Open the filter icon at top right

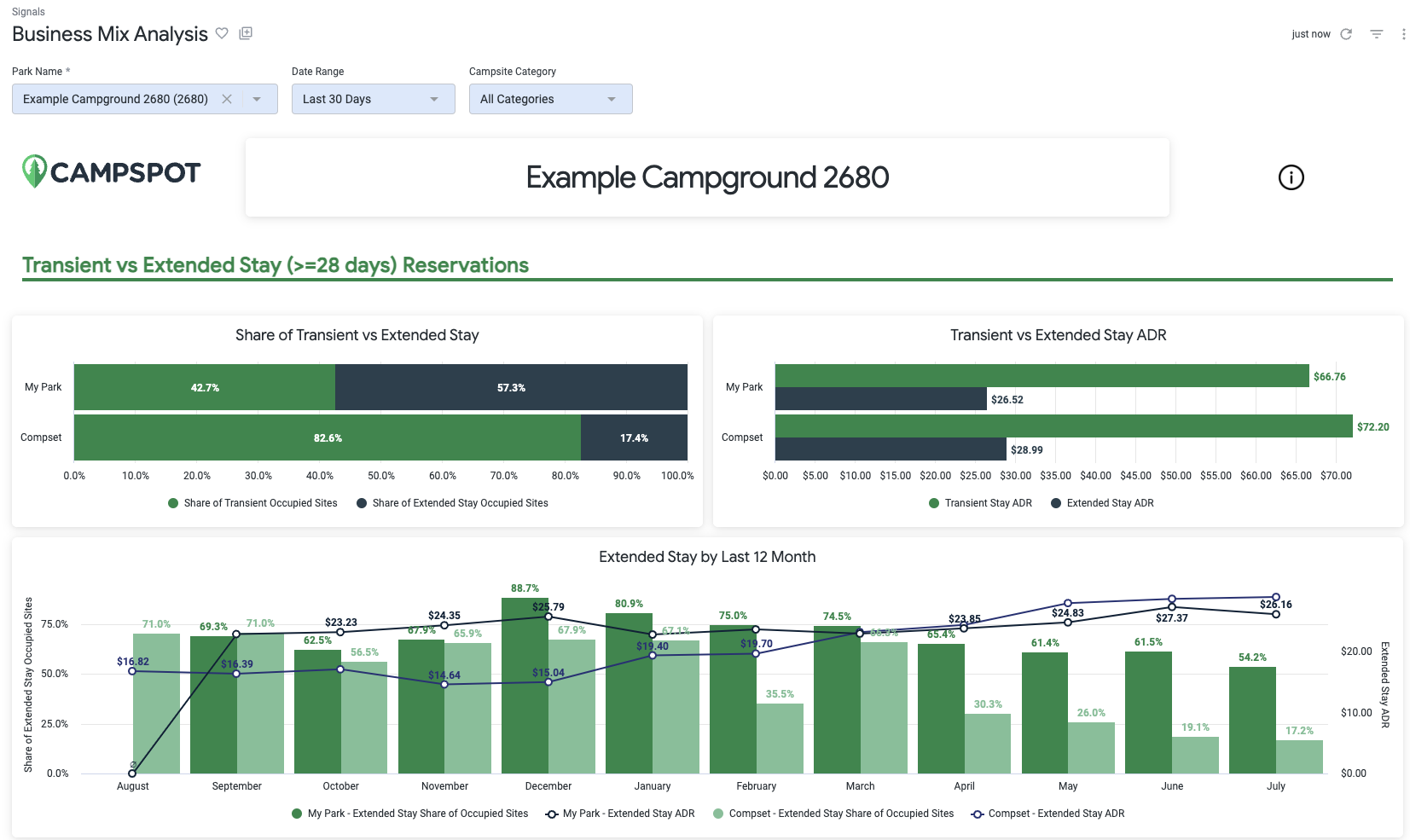[x=1376, y=33]
